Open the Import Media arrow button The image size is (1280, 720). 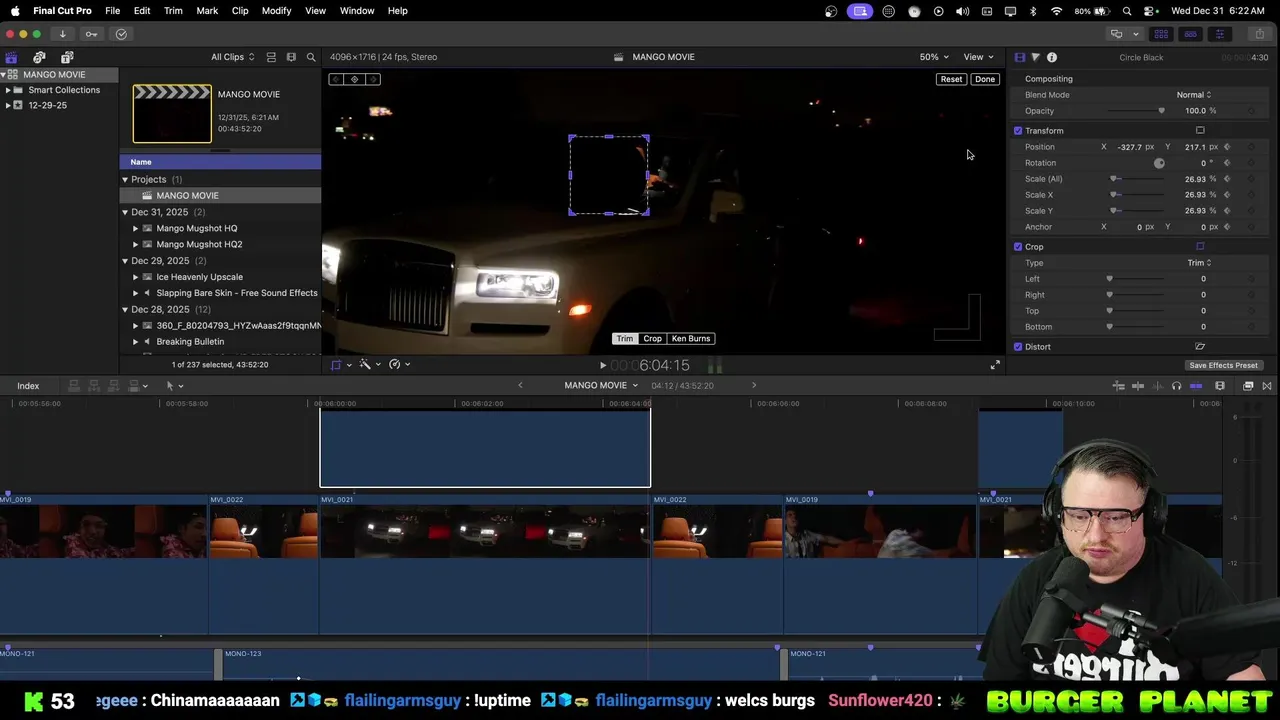tap(62, 34)
